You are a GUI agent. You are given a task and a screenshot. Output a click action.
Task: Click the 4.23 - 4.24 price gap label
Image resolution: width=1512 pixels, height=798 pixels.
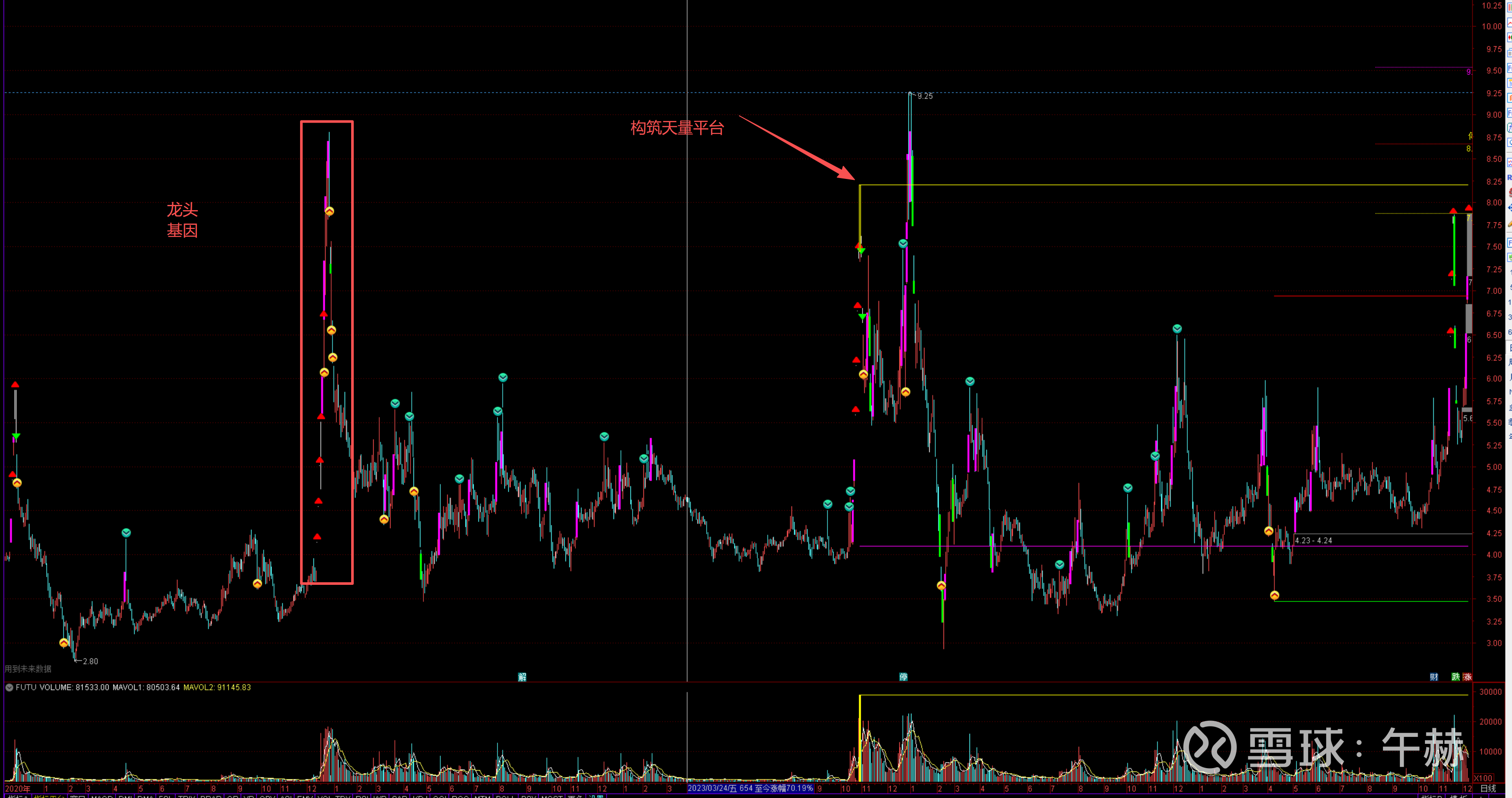point(1313,540)
